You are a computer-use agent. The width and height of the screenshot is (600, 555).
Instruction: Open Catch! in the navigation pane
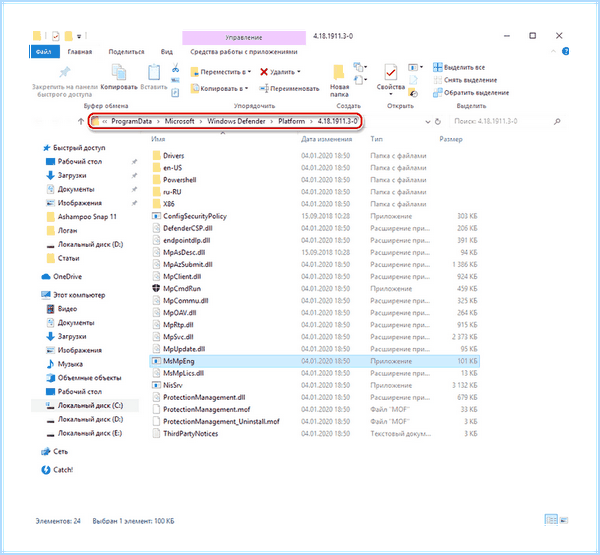(x=57, y=470)
